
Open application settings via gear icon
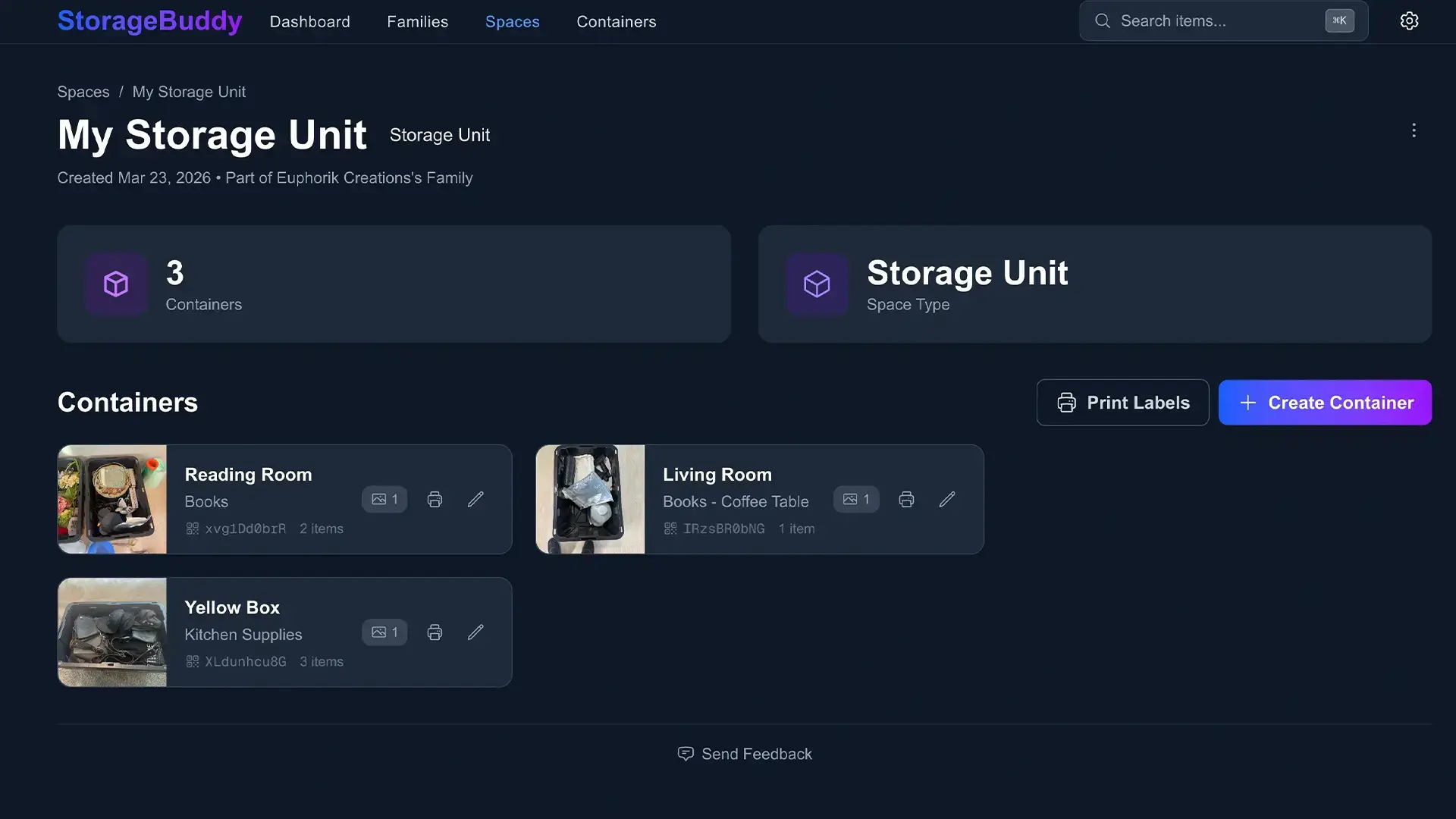[1409, 20]
